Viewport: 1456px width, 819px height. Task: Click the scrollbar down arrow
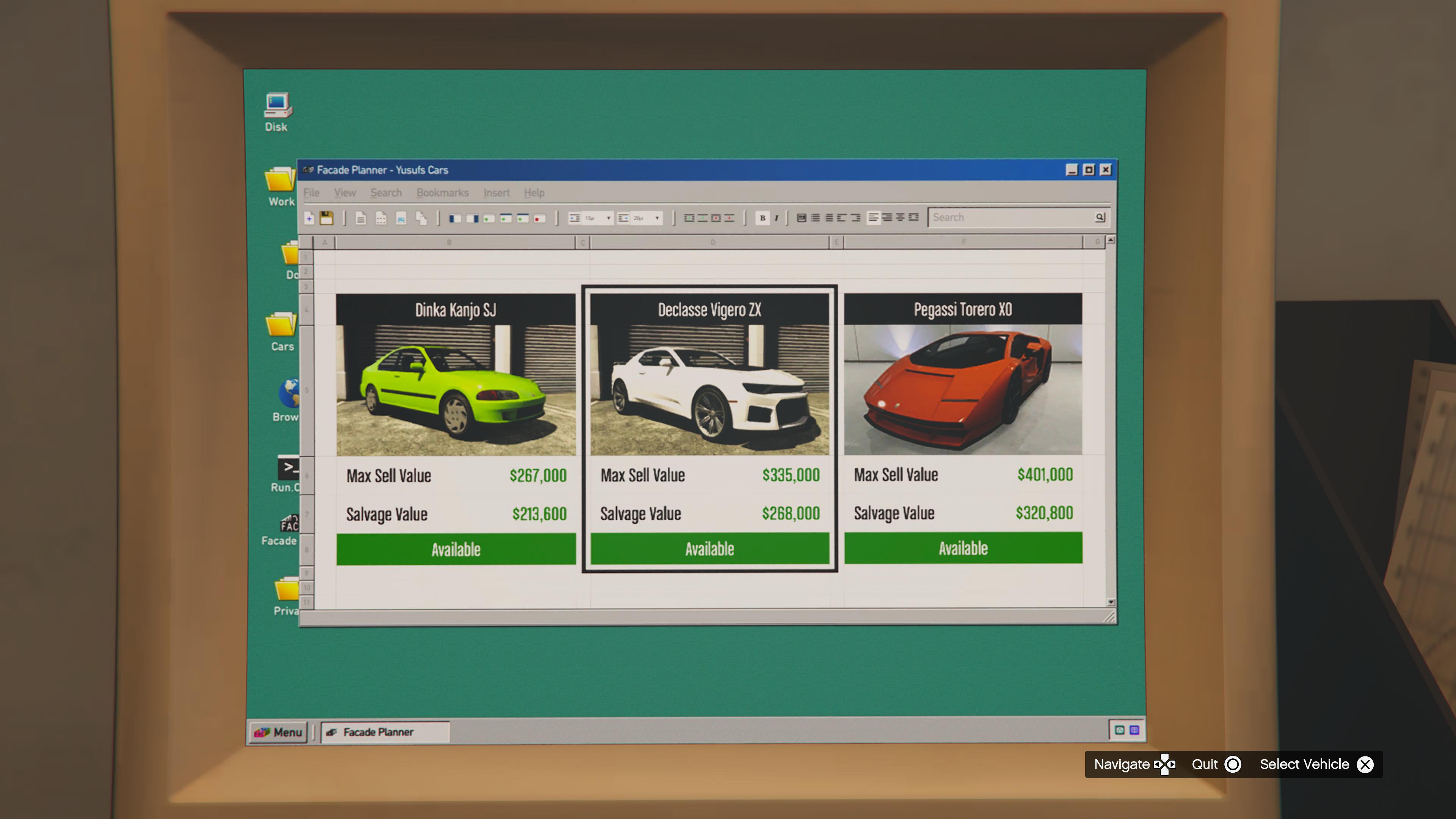click(x=1111, y=602)
